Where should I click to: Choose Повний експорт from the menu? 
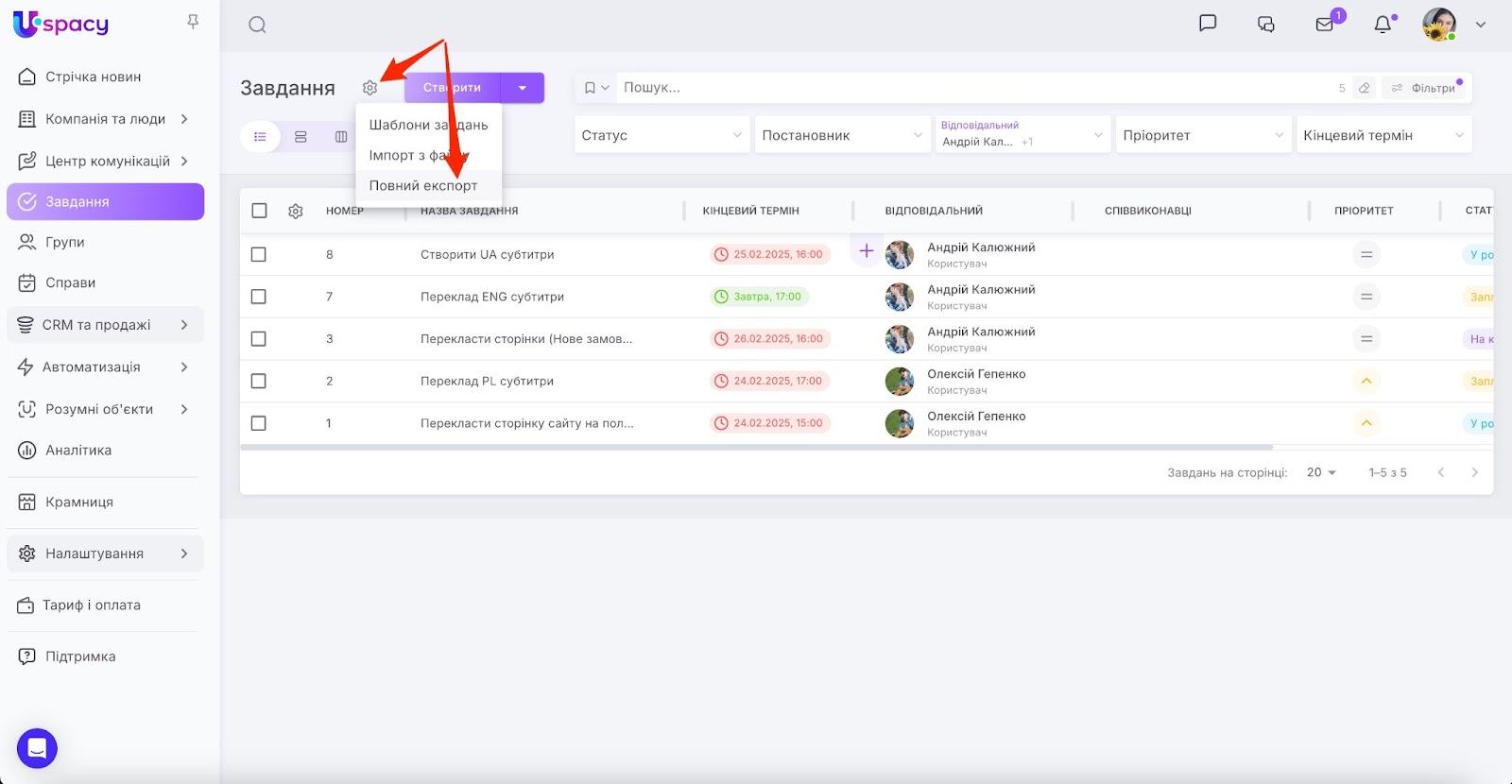click(x=423, y=186)
